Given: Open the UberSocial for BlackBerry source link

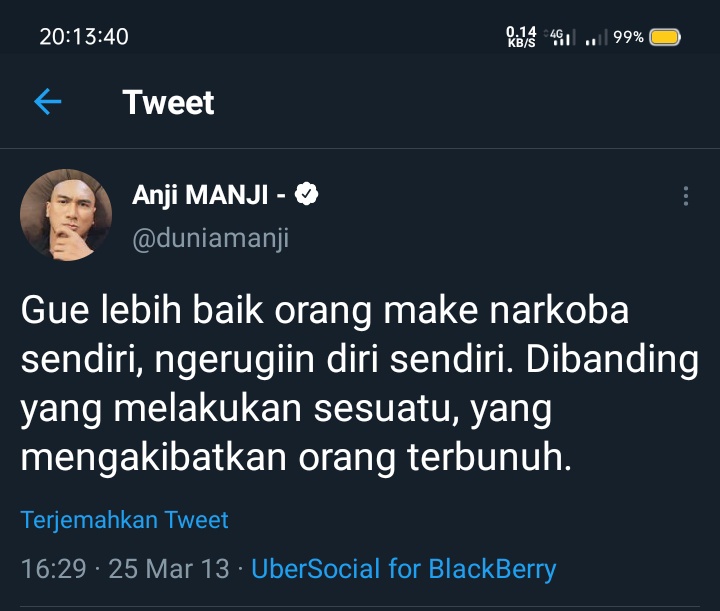Looking at the screenshot, I should [x=403, y=569].
